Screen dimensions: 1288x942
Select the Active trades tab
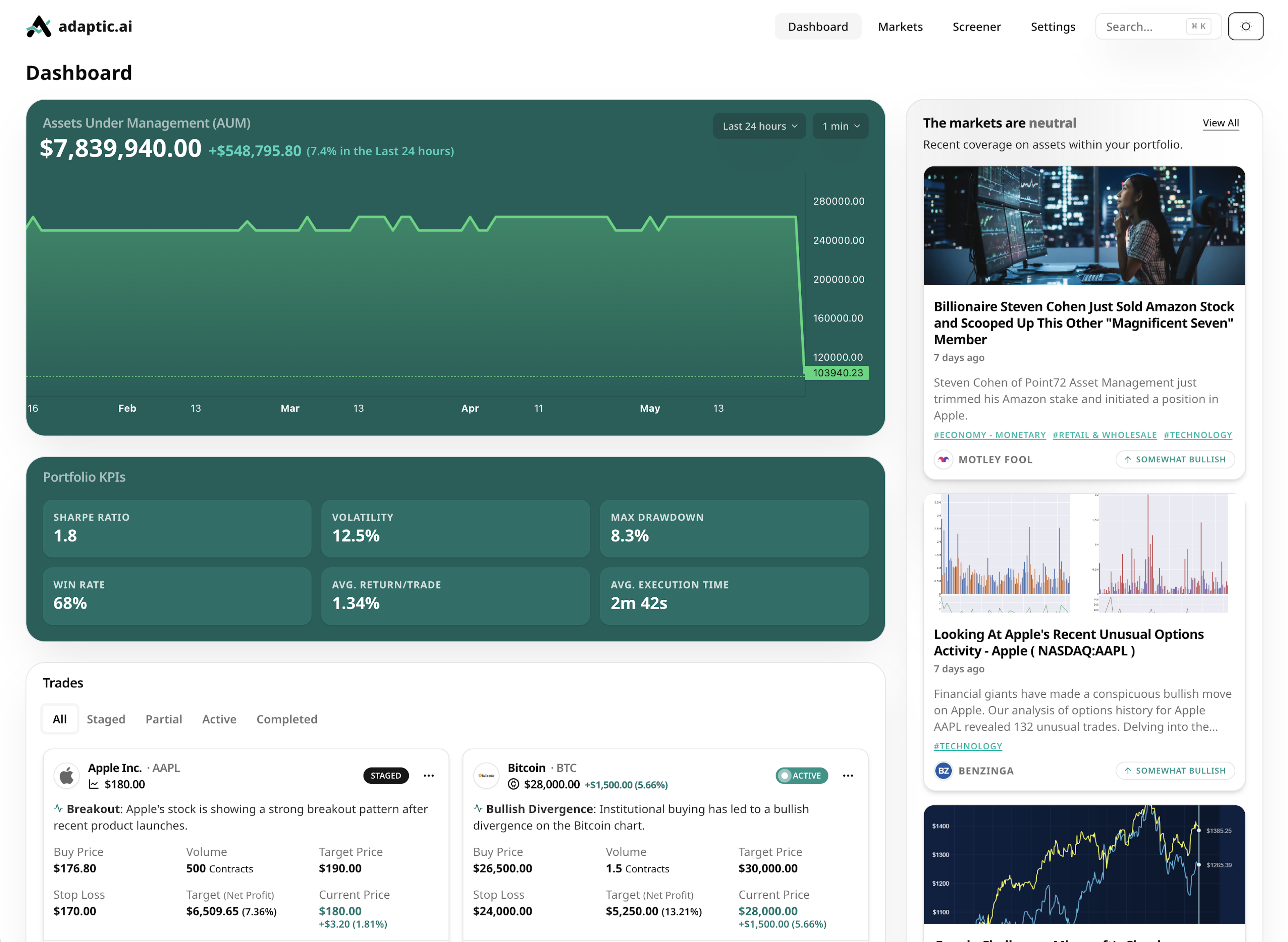(219, 719)
